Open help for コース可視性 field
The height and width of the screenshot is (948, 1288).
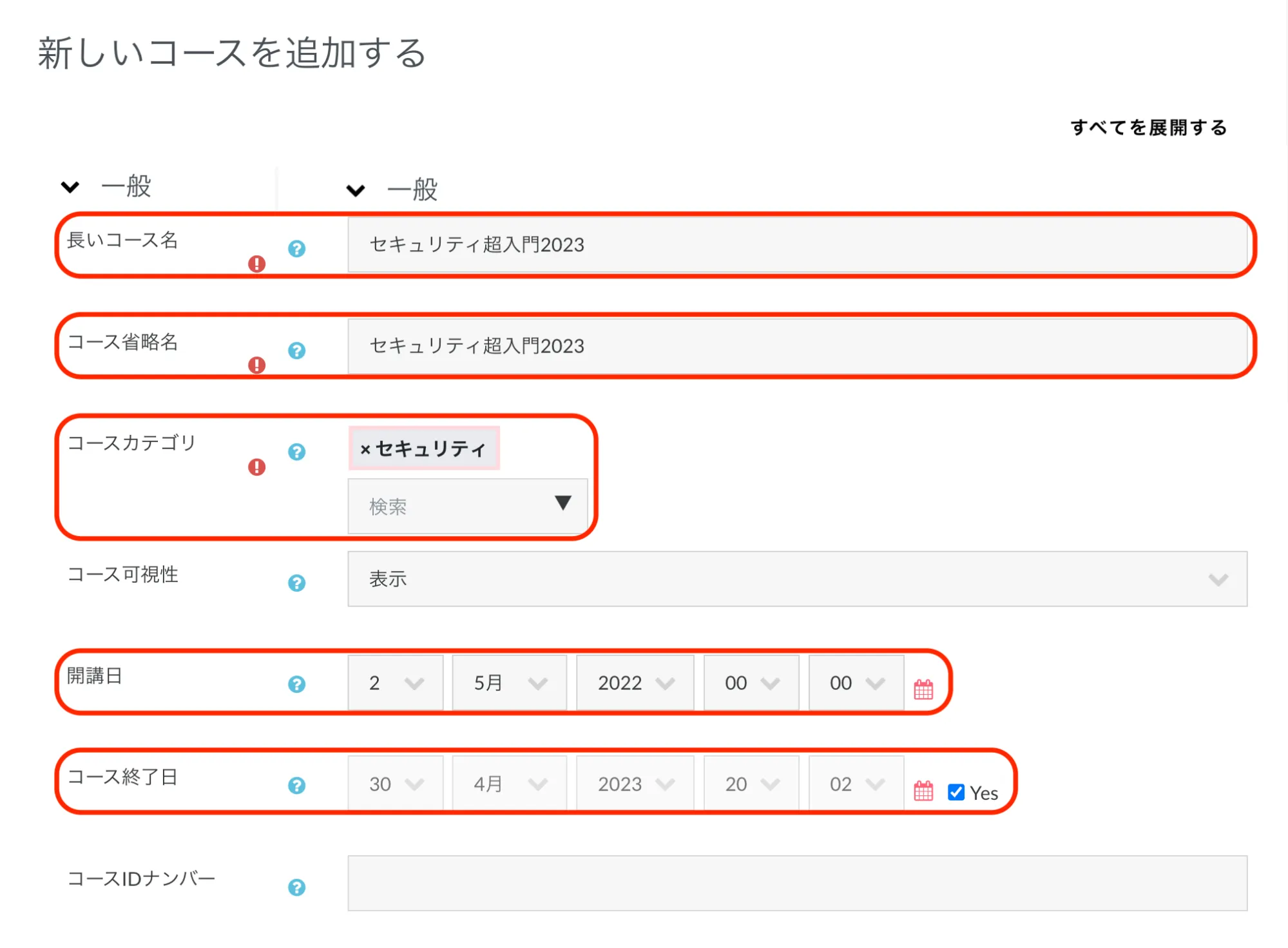(x=296, y=583)
